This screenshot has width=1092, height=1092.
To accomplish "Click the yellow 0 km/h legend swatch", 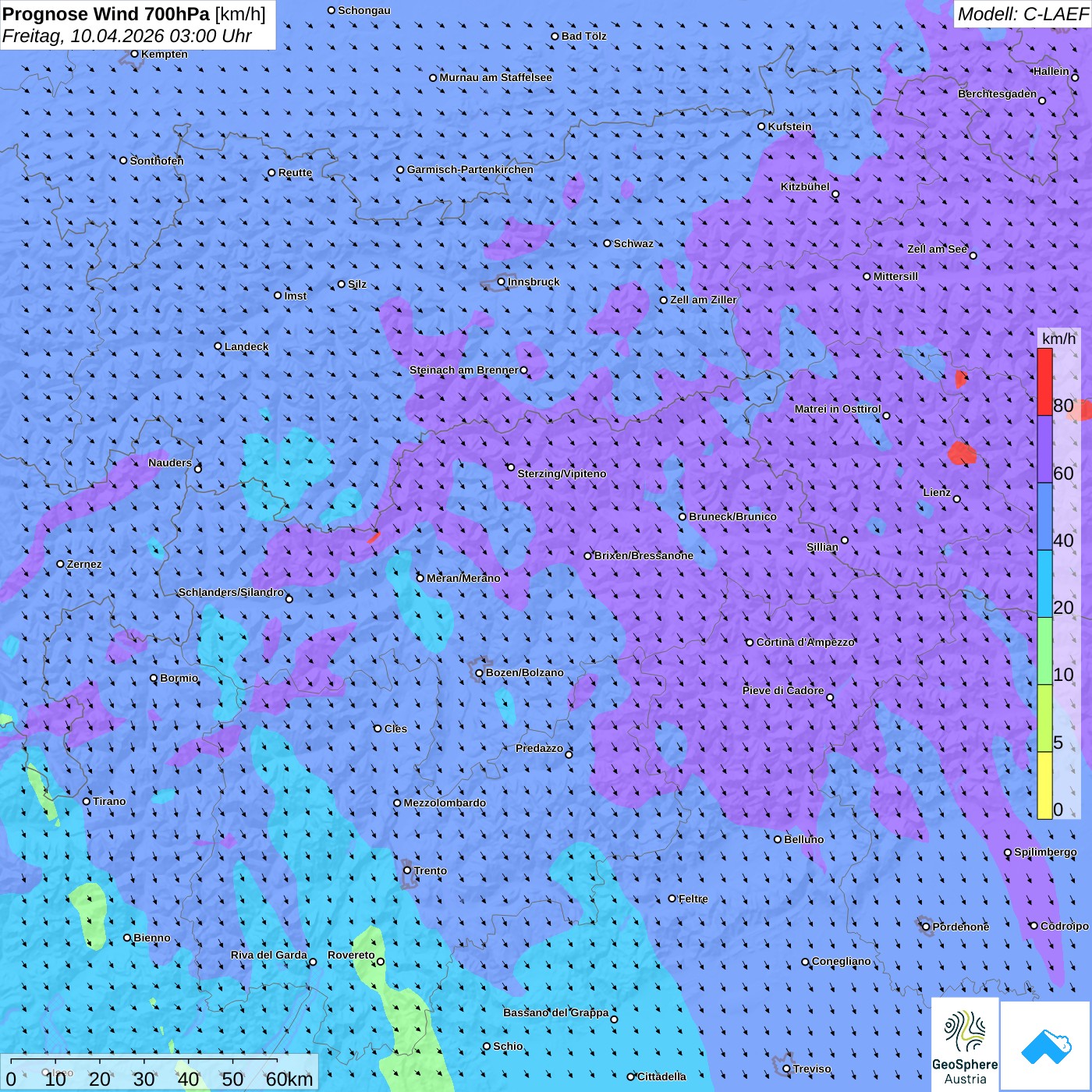I will click(x=1044, y=785).
